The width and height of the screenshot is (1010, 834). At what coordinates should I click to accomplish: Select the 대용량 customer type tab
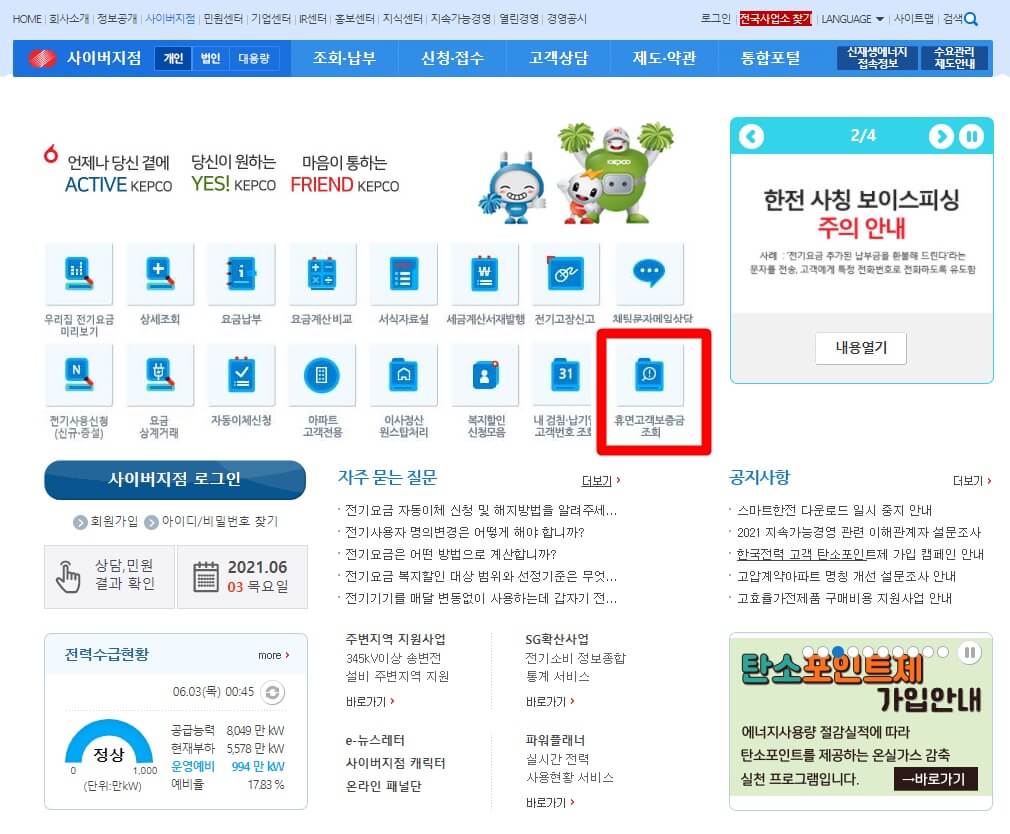[254, 59]
